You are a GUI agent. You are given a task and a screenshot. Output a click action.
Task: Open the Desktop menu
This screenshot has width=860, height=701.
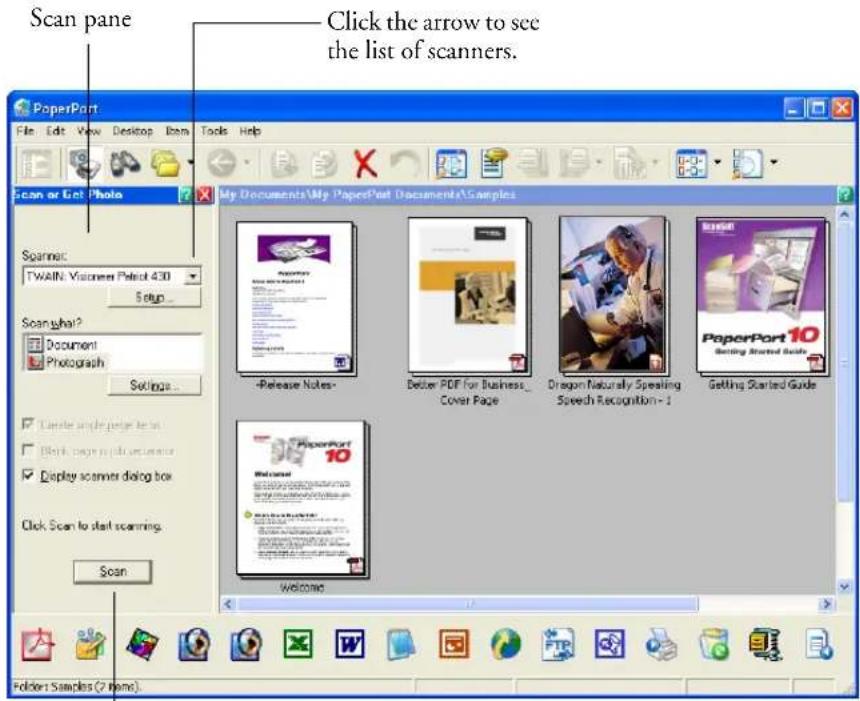[132, 131]
